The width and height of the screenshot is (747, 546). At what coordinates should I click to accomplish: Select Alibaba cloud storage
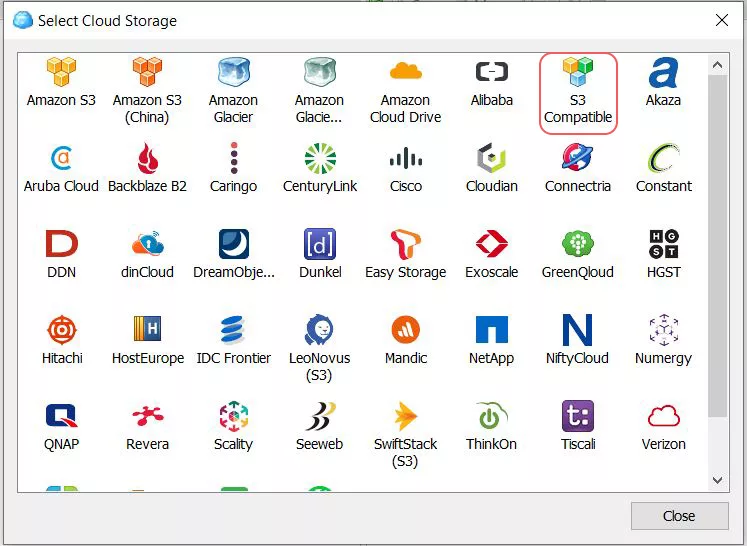coord(491,74)
